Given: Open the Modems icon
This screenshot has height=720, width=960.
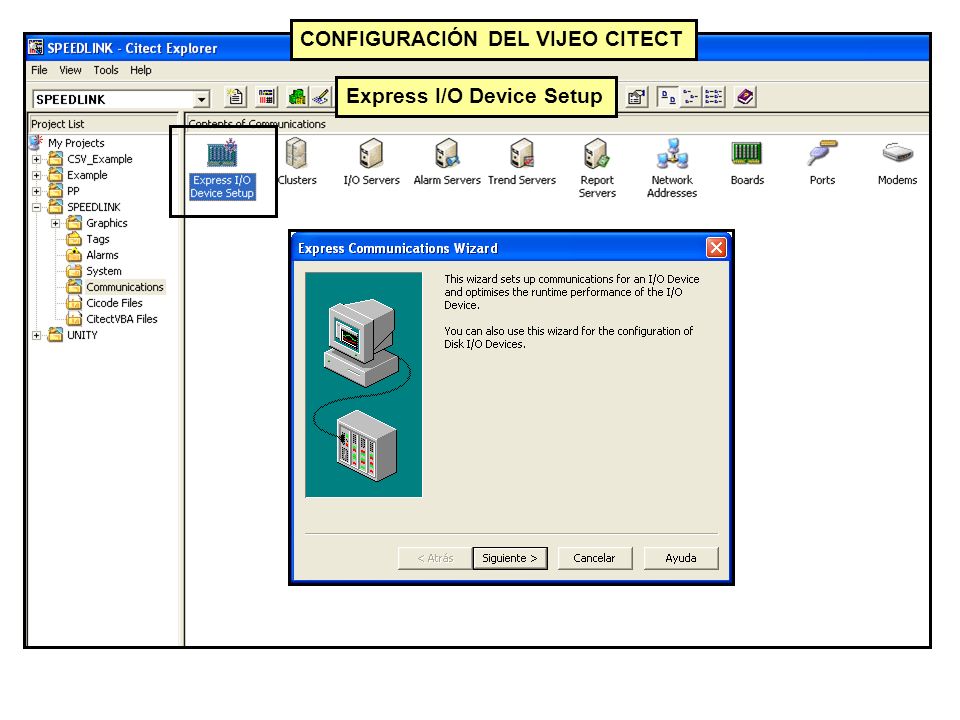Looking at the screenshot, I should [x=897, y=162].
